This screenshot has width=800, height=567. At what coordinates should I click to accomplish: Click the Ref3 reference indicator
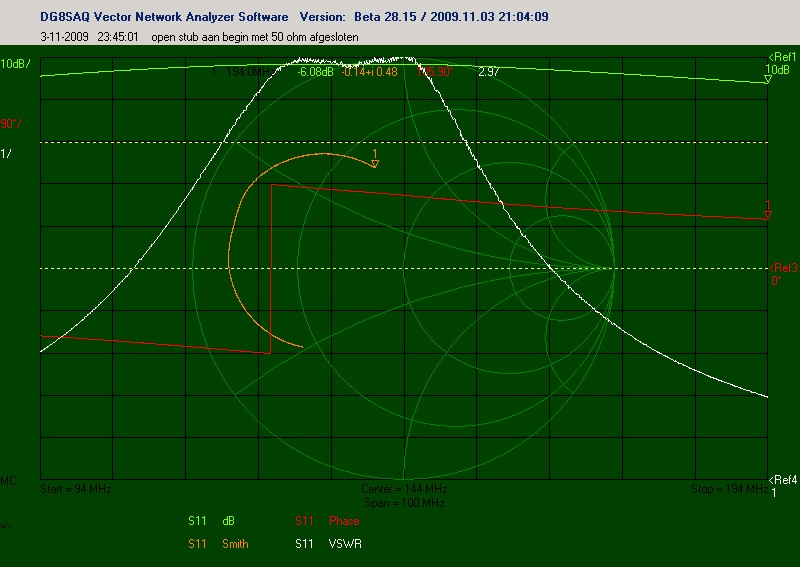click(x=783, y=268)
